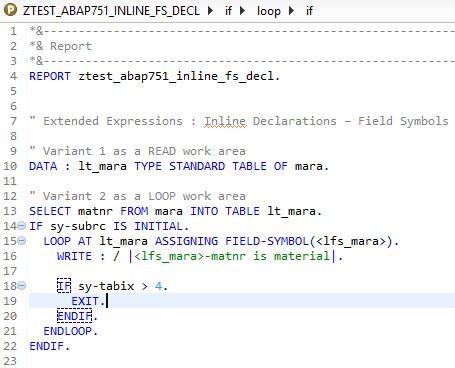Expand the arrow after ZTEST_ABAP751_INLINE_FS_DECL breadcrumb
Screen dimensions: 455x368
(x=210, y=11)
